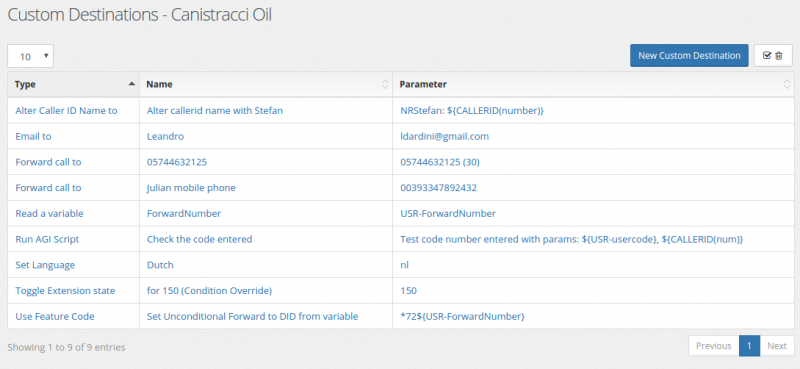
Task: Open Check the code entered entry
Action: tap(199, 239)
